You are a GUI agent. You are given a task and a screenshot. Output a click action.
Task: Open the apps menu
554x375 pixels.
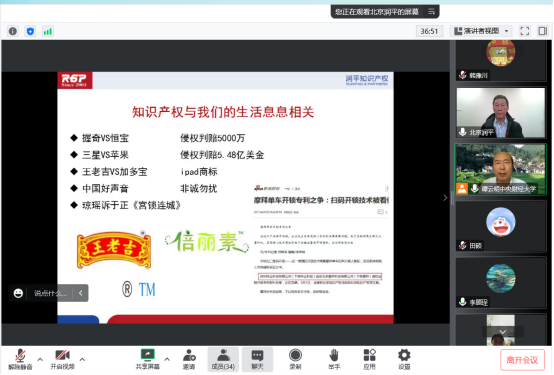(370, 359)
